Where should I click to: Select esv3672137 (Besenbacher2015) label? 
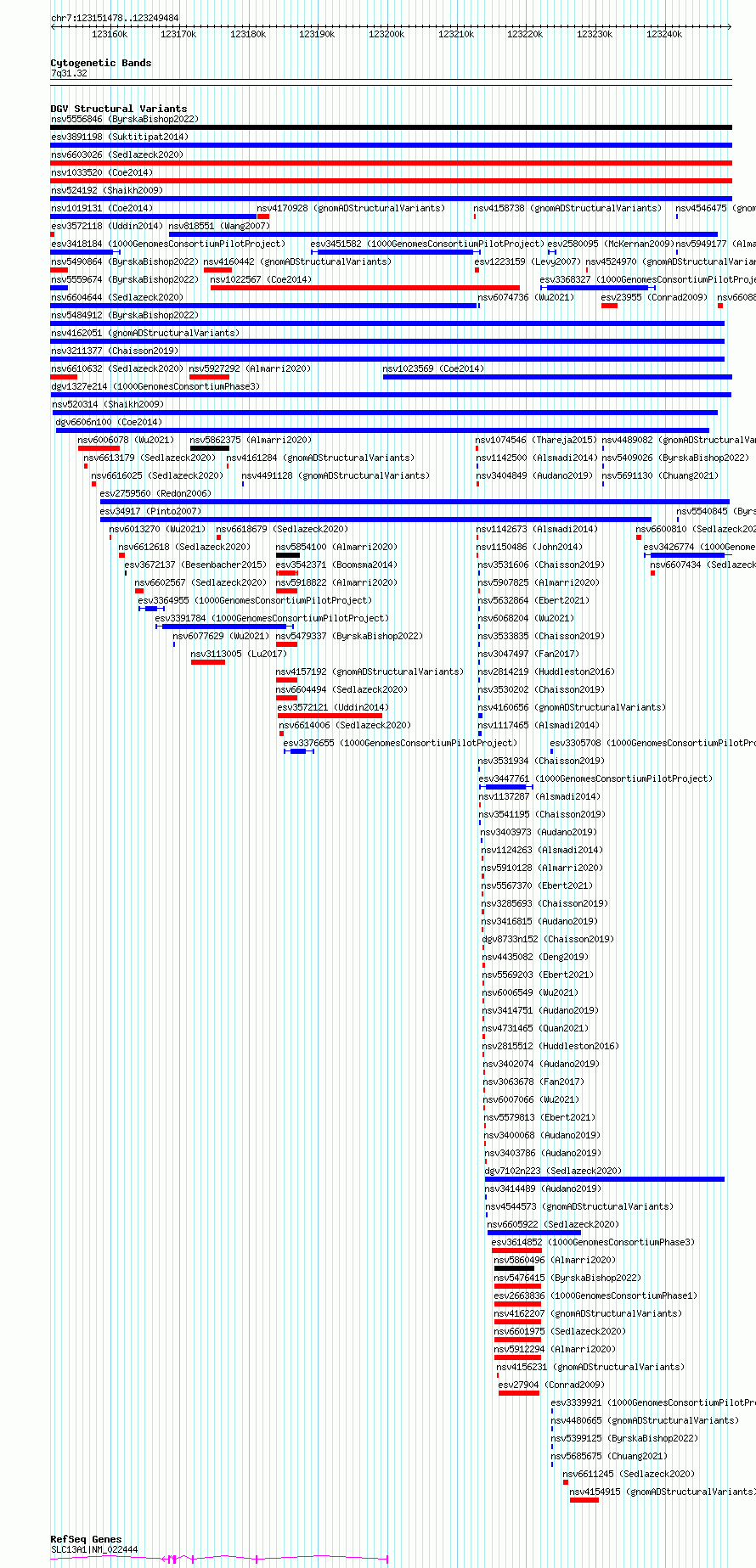pyautogui.click(x=195, y=565)
